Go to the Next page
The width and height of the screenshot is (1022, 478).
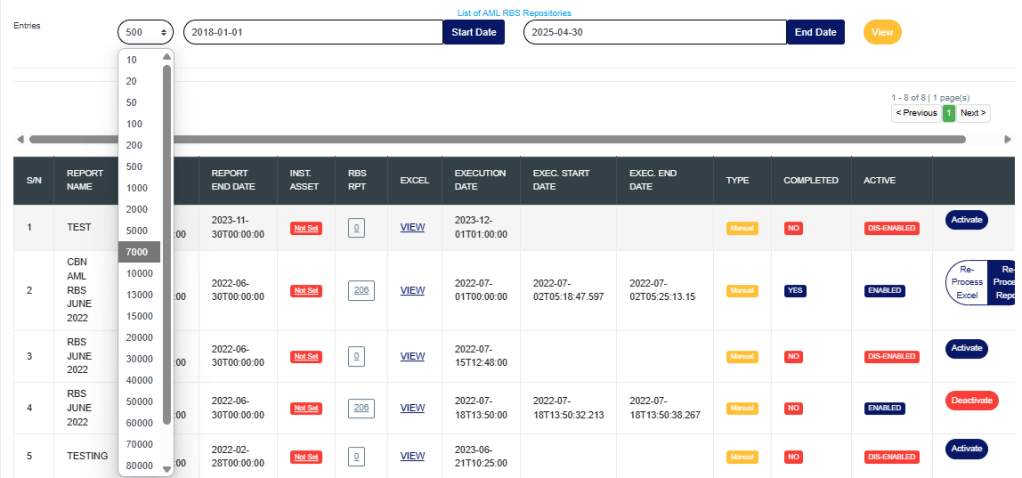tap(973, 113)
